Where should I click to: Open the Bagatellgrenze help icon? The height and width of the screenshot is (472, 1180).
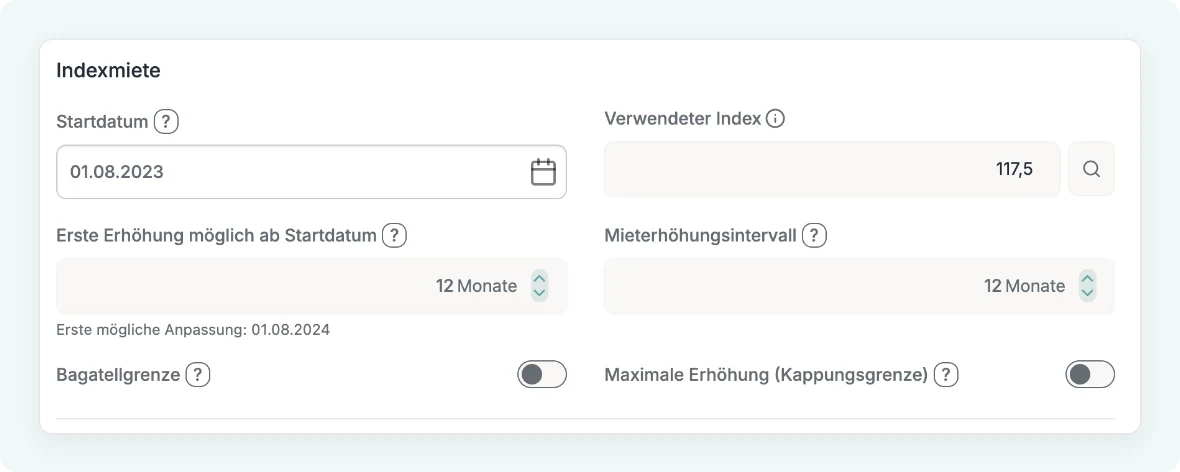[198, 374]
